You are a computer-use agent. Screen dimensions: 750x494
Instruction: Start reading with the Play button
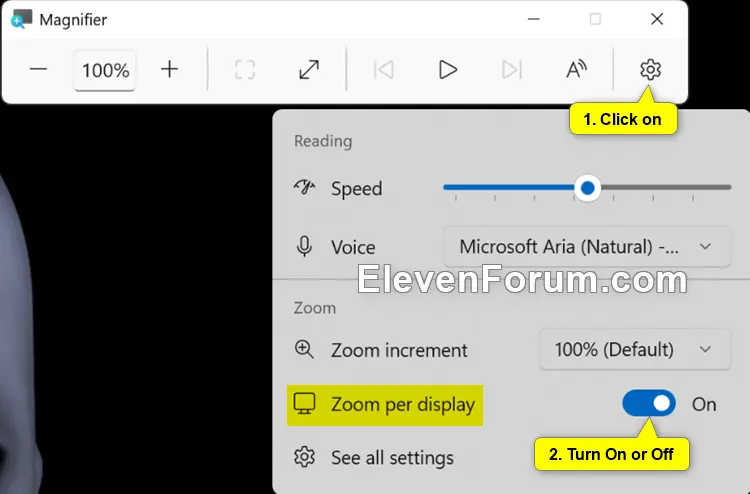tap(448, 70)
